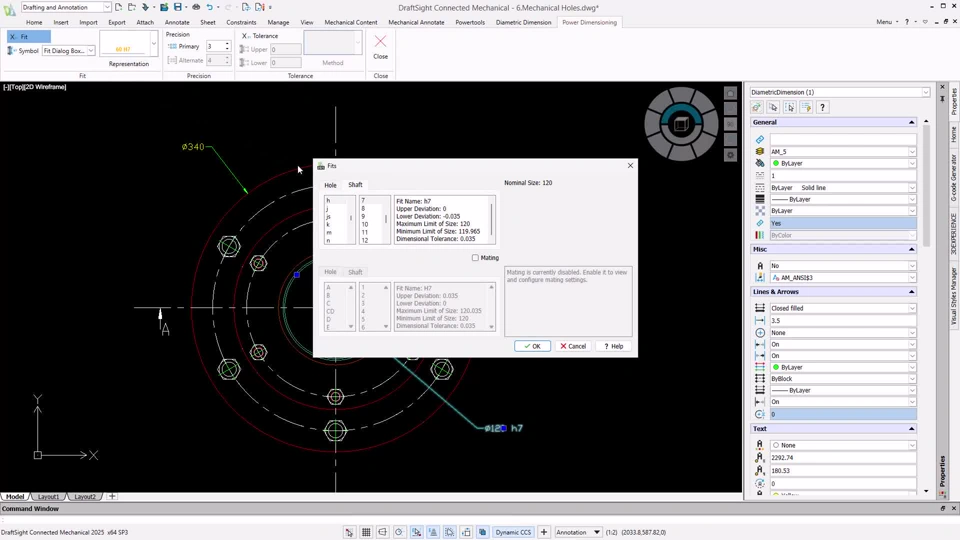Collapse the General section in Properties
Image resolution: width=960 pixels, height=540 pixels.
click(x=911, y=122)
